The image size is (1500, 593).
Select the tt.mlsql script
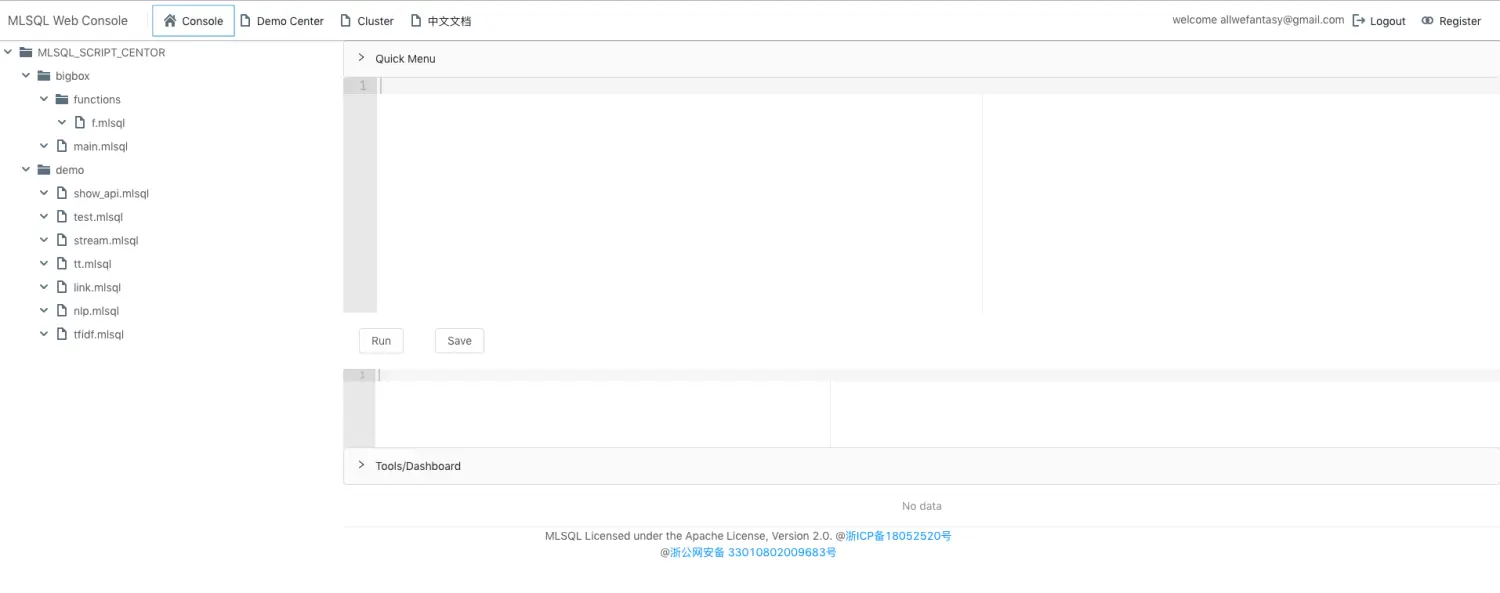pyautogui.click(x=92, y=264)
